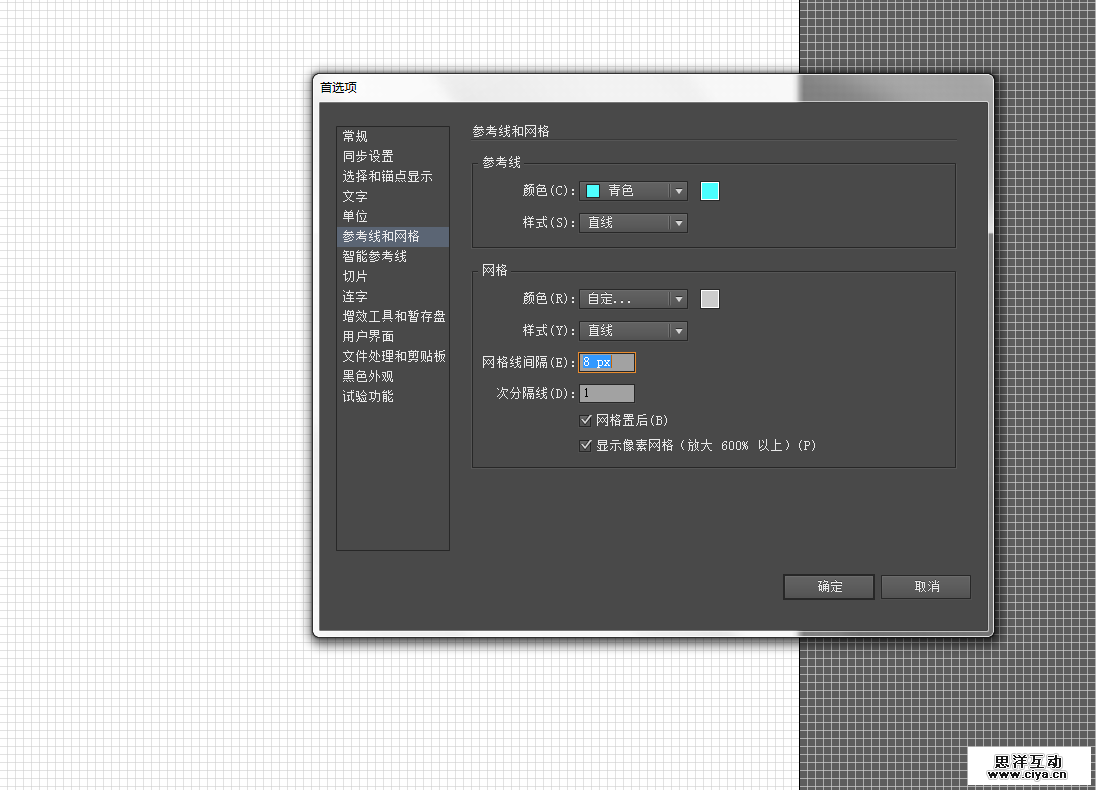The width and height of the screenshot is (1096, 790).
Task: Click the gray grid color swatch
Action: point(710,298)
